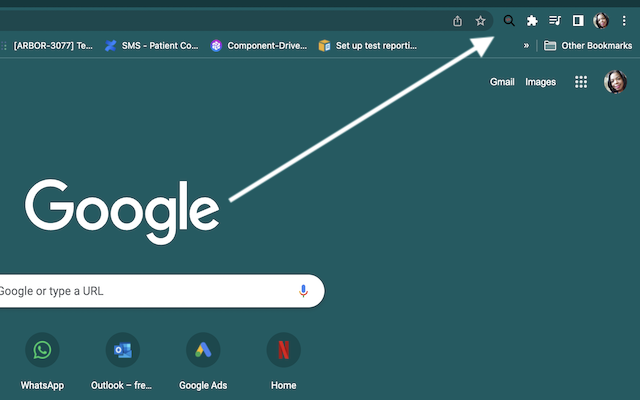Open the Netflix Home shortcut

284,361
